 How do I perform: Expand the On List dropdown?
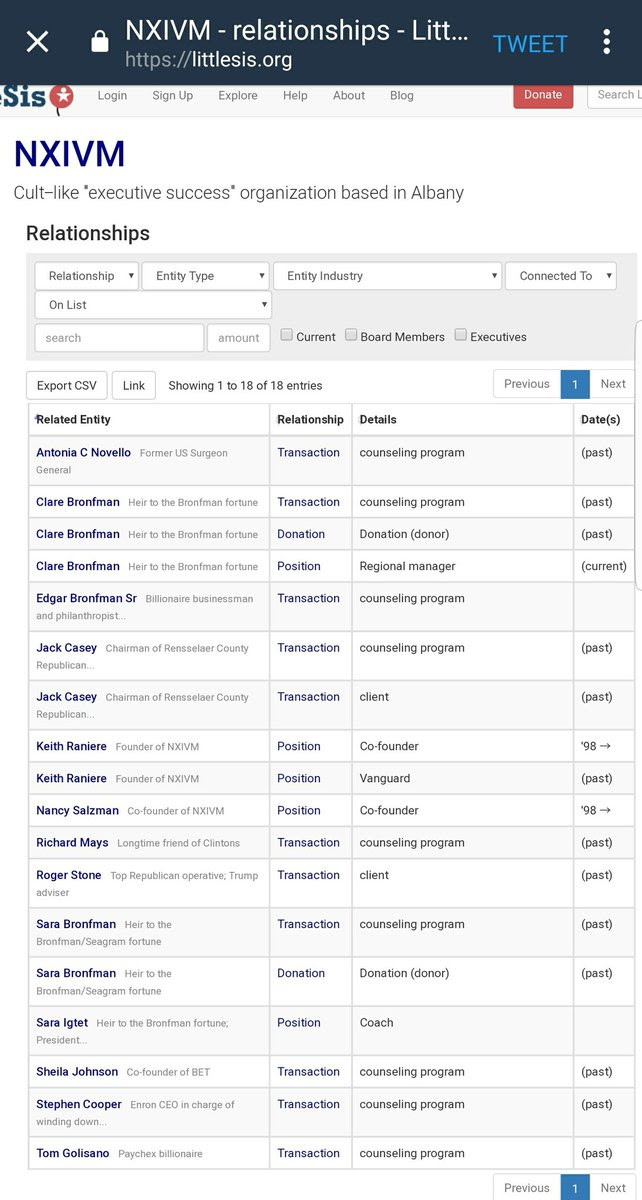[x=153, y=305]
